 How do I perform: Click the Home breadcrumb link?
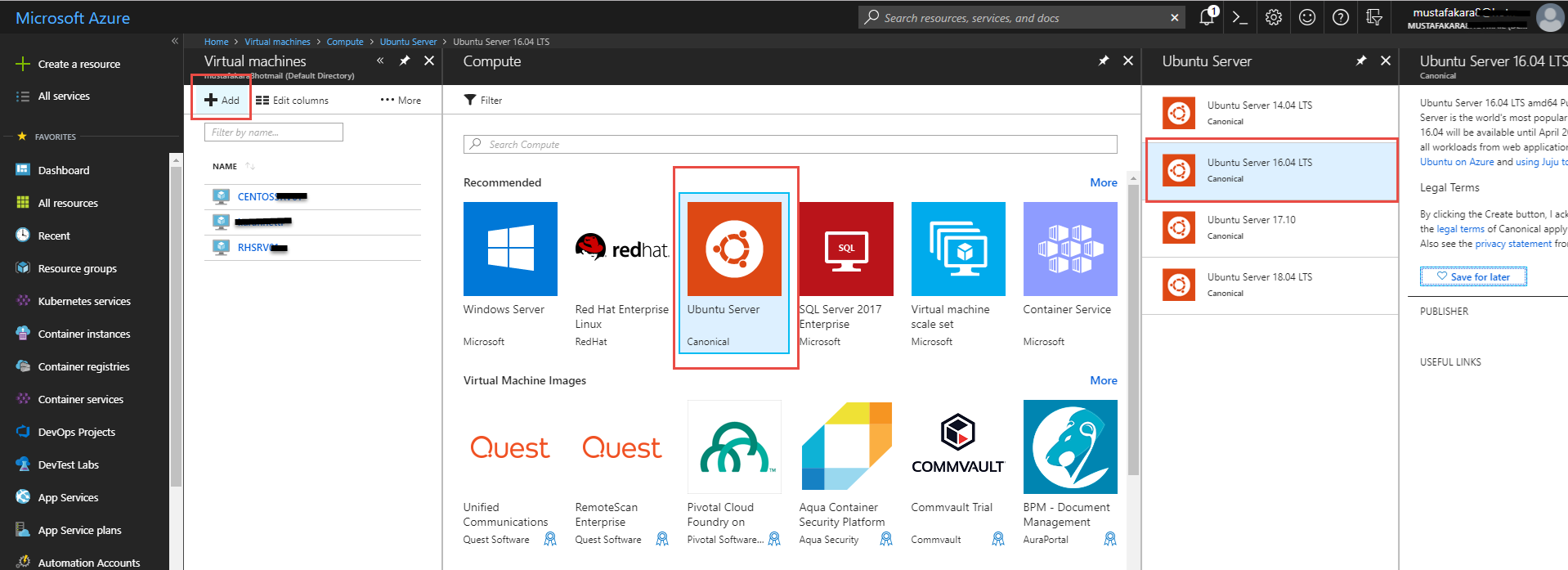coord(217,42)
